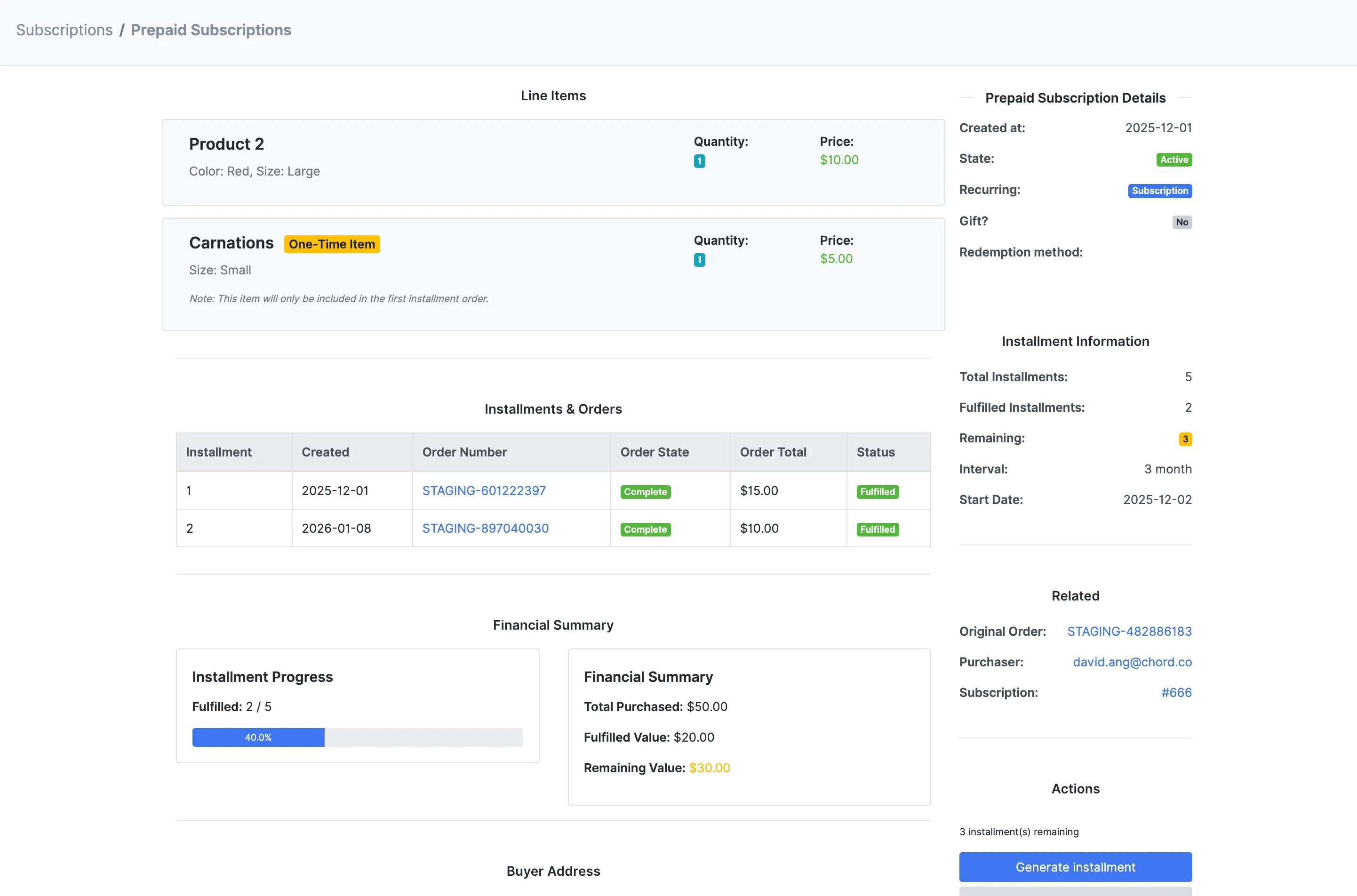Image resolution: width=1357 pixels, height=896 pixels.
Task: Click '3 installment(s) remaining' text
Action: pos(1019,832)
